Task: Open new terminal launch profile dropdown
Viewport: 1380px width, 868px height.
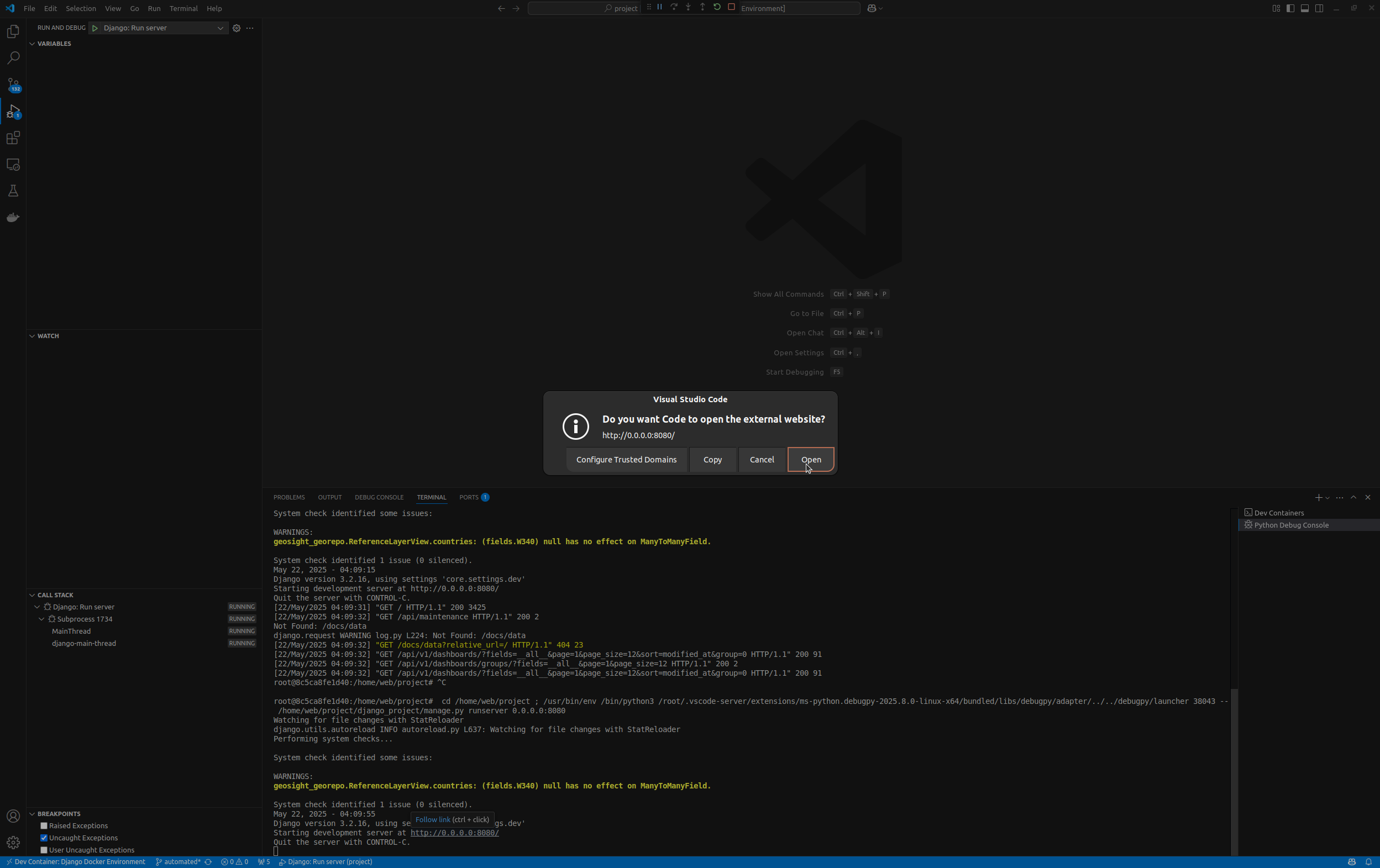Action: (x=1327, y=498)
